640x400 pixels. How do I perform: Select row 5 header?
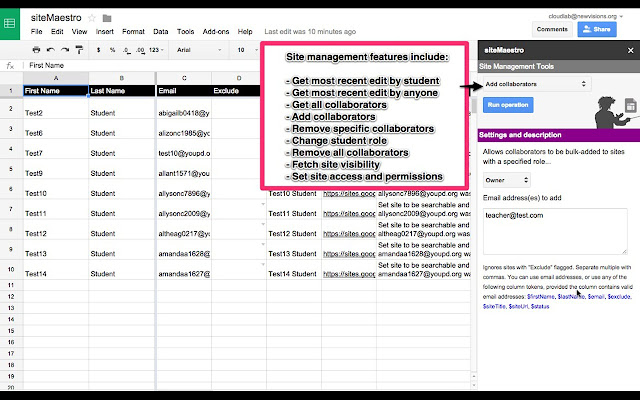[x=11, y=169]
